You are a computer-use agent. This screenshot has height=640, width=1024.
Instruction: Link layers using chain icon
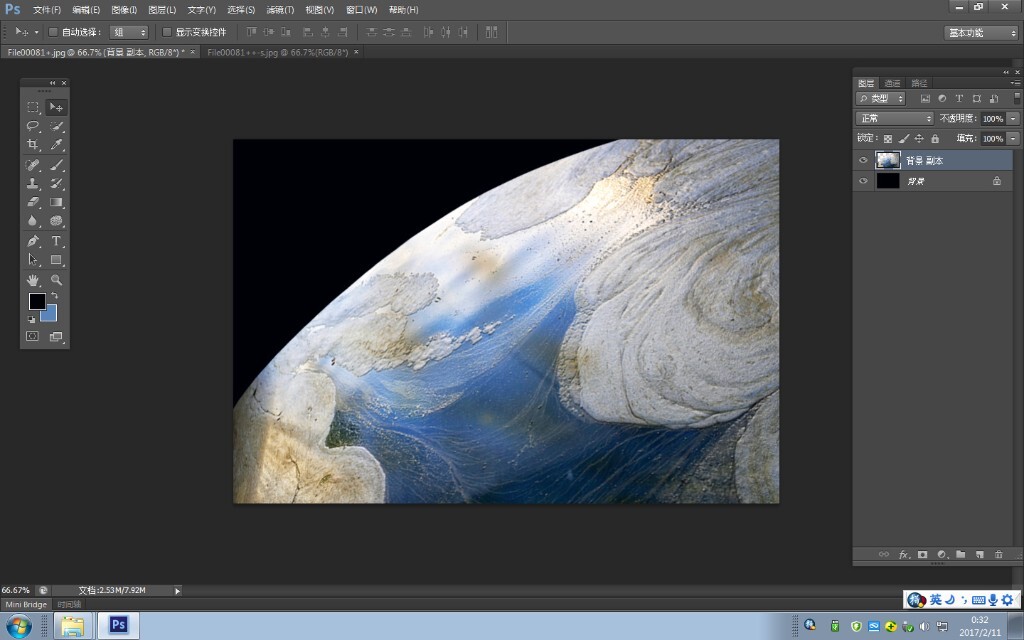click(884, 554)
